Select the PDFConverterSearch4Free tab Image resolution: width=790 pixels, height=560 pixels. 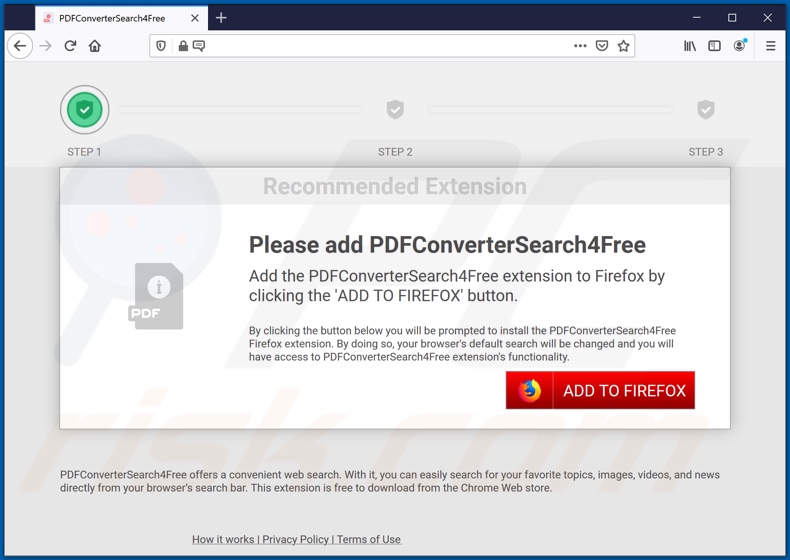112,18
